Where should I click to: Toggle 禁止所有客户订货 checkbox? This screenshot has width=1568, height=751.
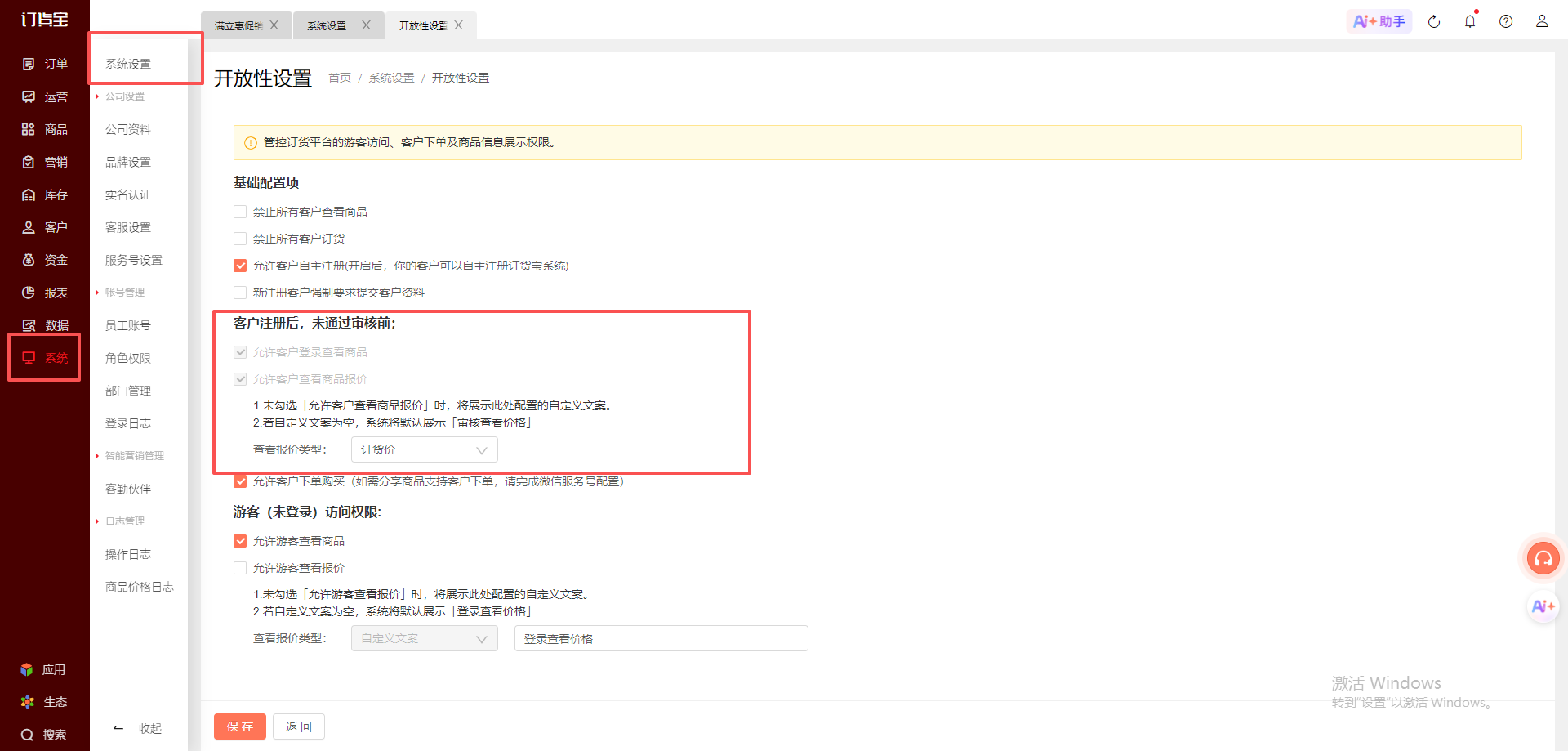pos(240,239)
